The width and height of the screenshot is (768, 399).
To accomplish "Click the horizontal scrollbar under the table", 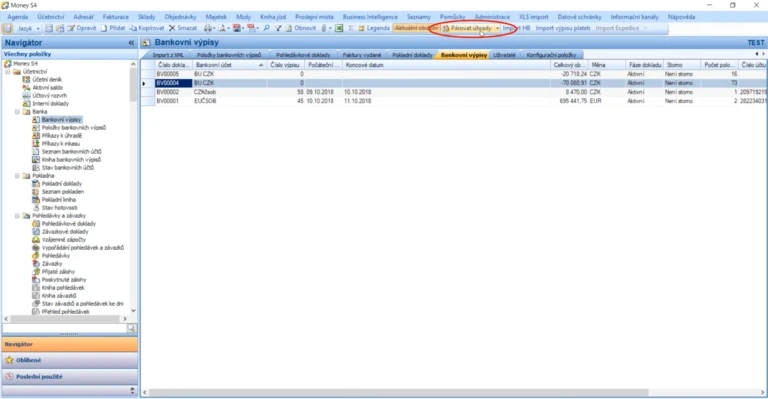I will (399, 393).
